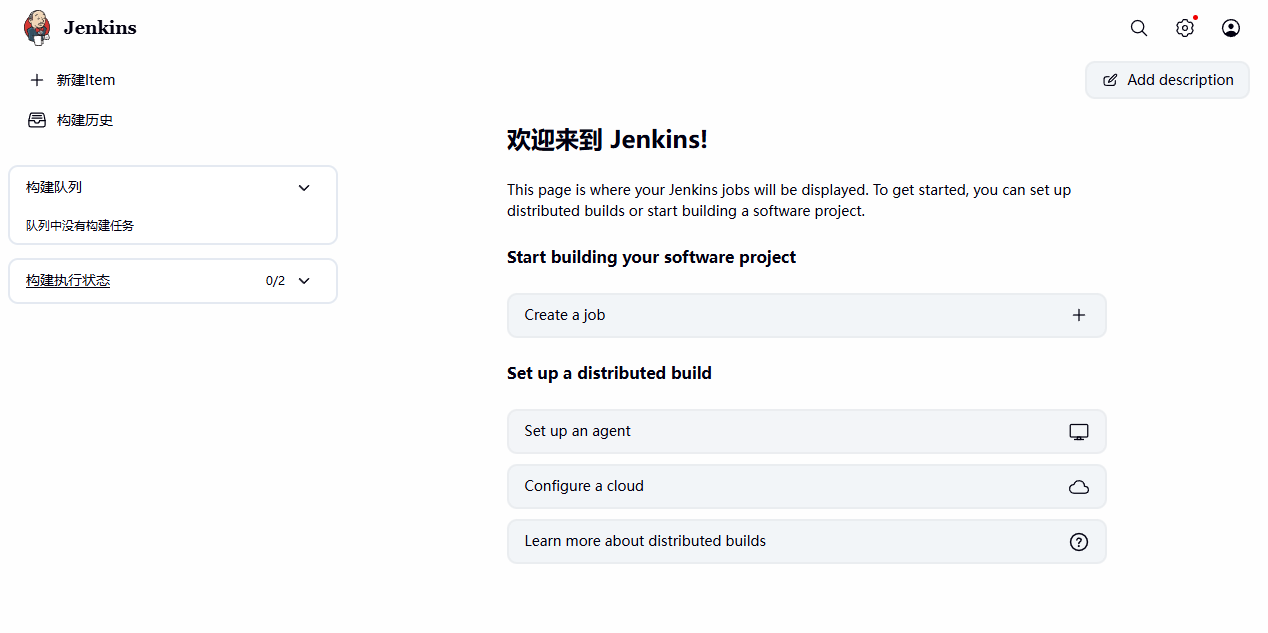Select the monitor icon on Set up an agent

pyautogui.click(x=1079, y=431)
